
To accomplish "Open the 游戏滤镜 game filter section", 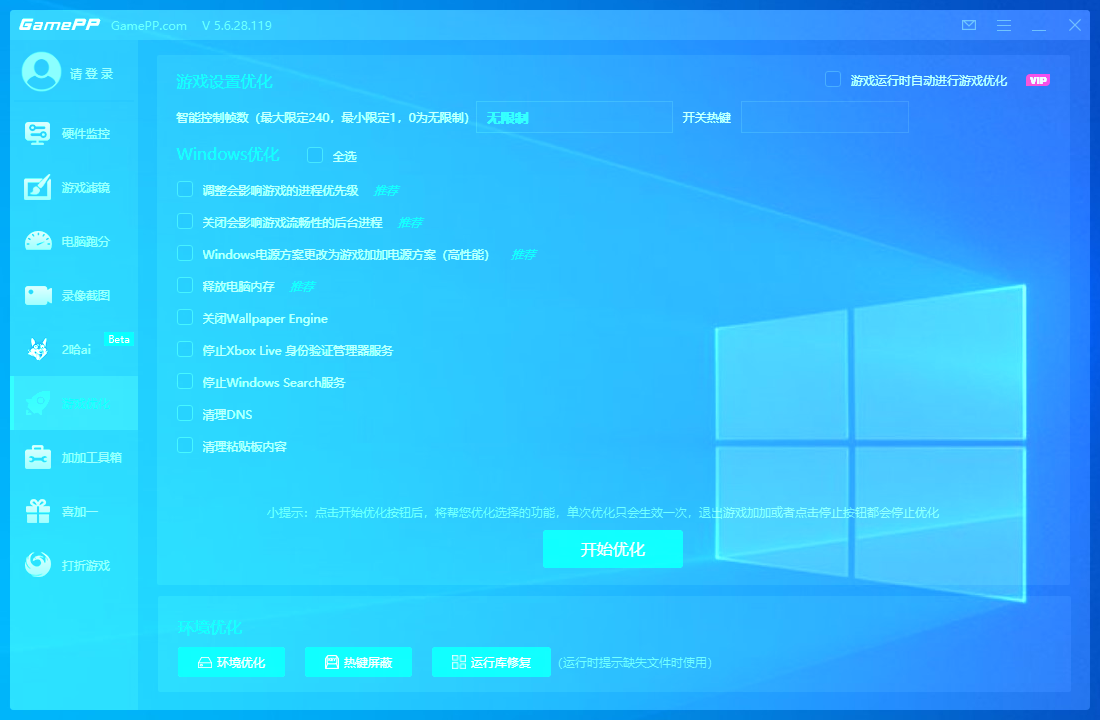I will click(x=74, y=188).
